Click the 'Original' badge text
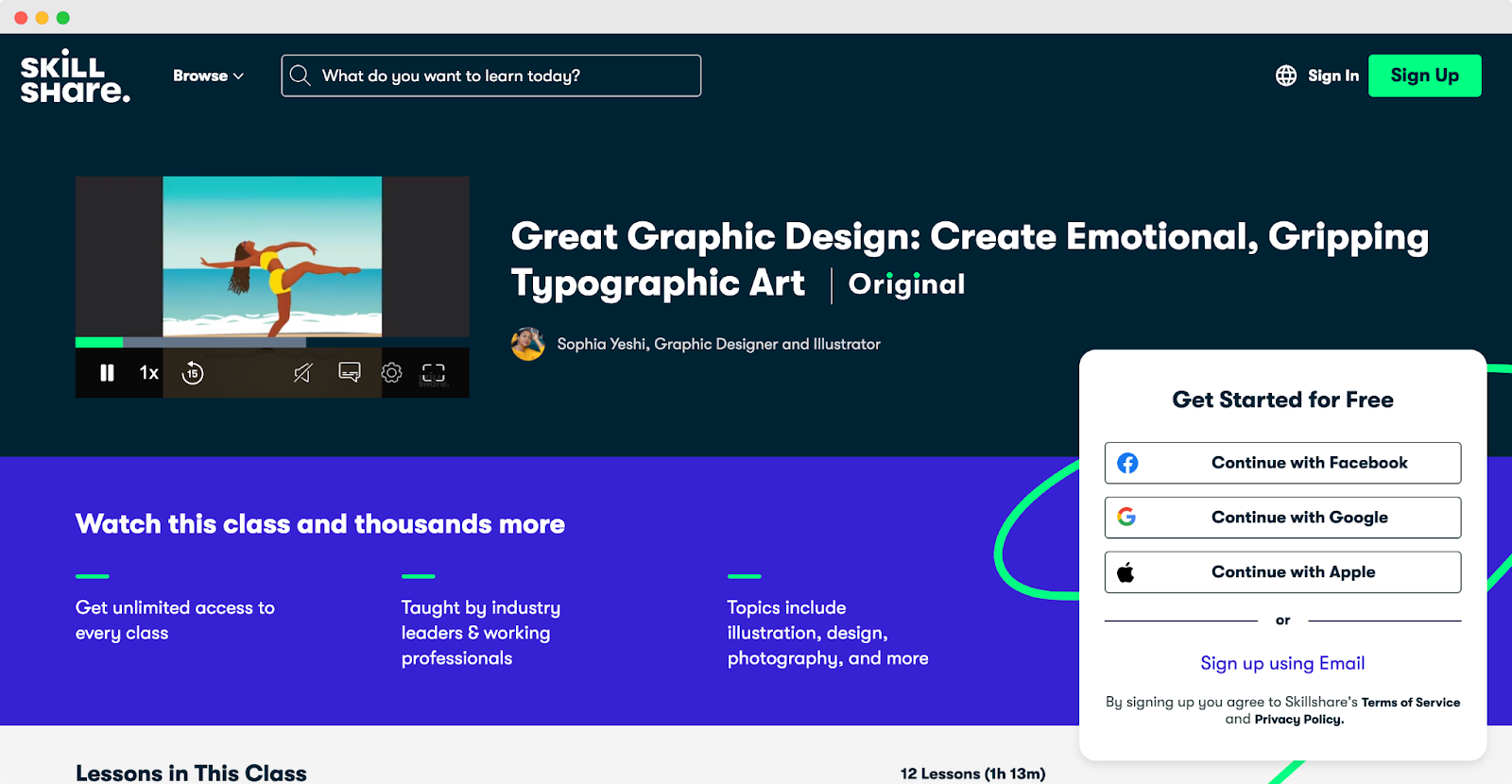 pos(906,284)
